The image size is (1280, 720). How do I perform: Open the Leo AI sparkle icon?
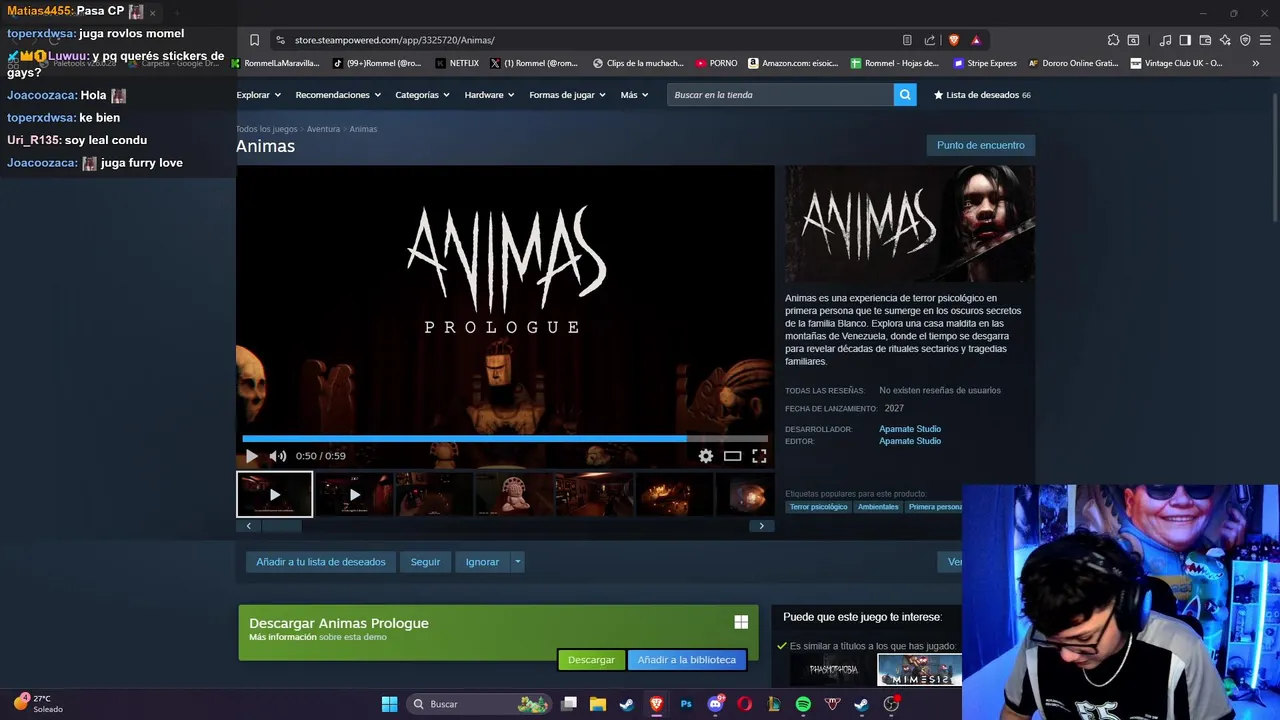pyautogui.click(x=1225, y=40)
